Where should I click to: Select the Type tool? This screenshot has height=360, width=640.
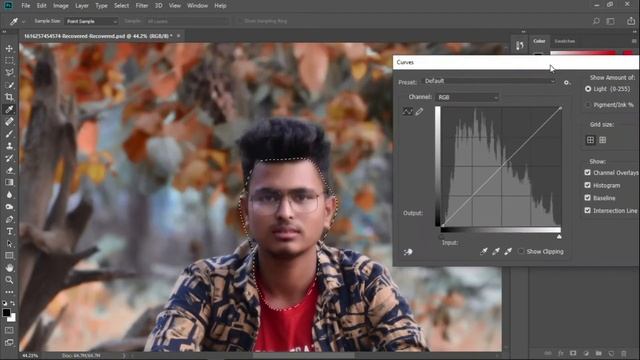[9, 231]
